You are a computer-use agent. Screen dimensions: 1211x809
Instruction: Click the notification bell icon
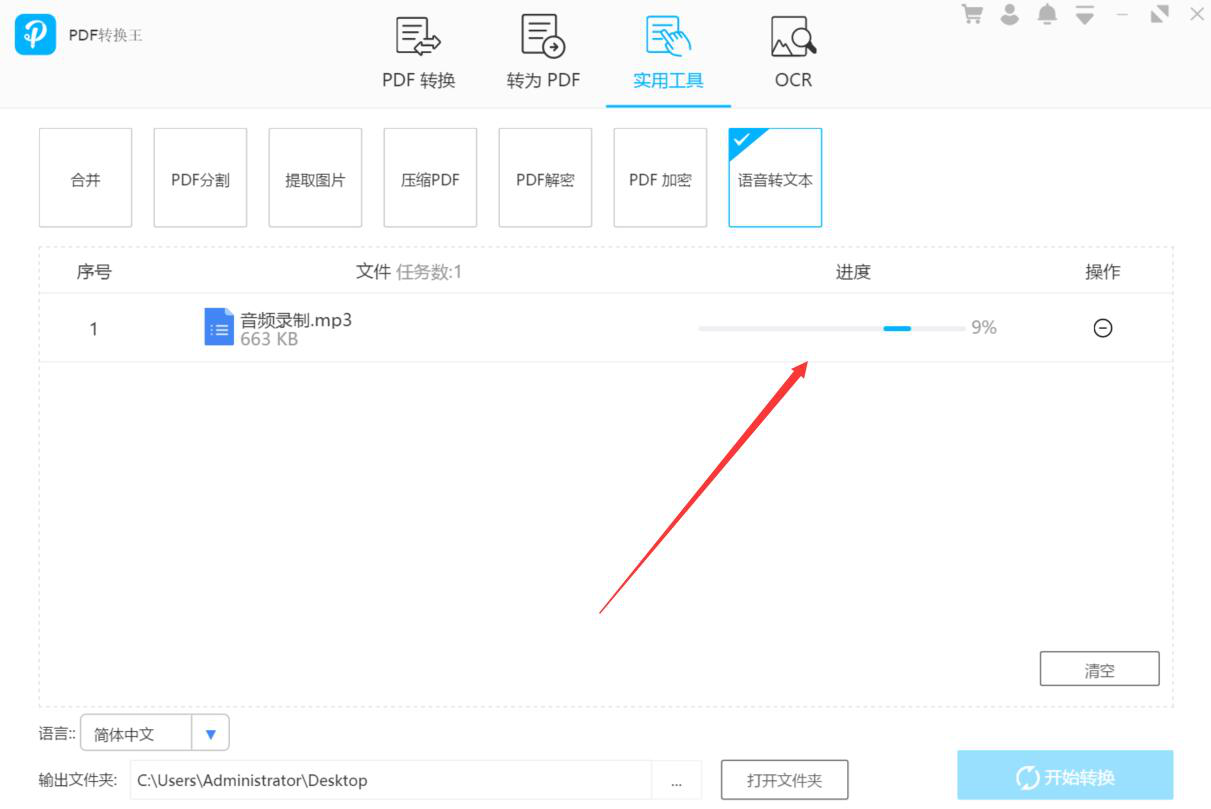click(x=1048, y=15)
